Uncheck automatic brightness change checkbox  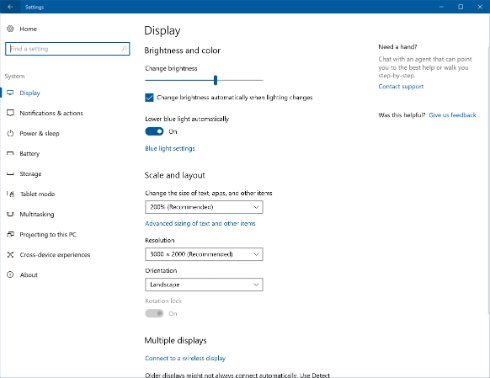(149, 97)
